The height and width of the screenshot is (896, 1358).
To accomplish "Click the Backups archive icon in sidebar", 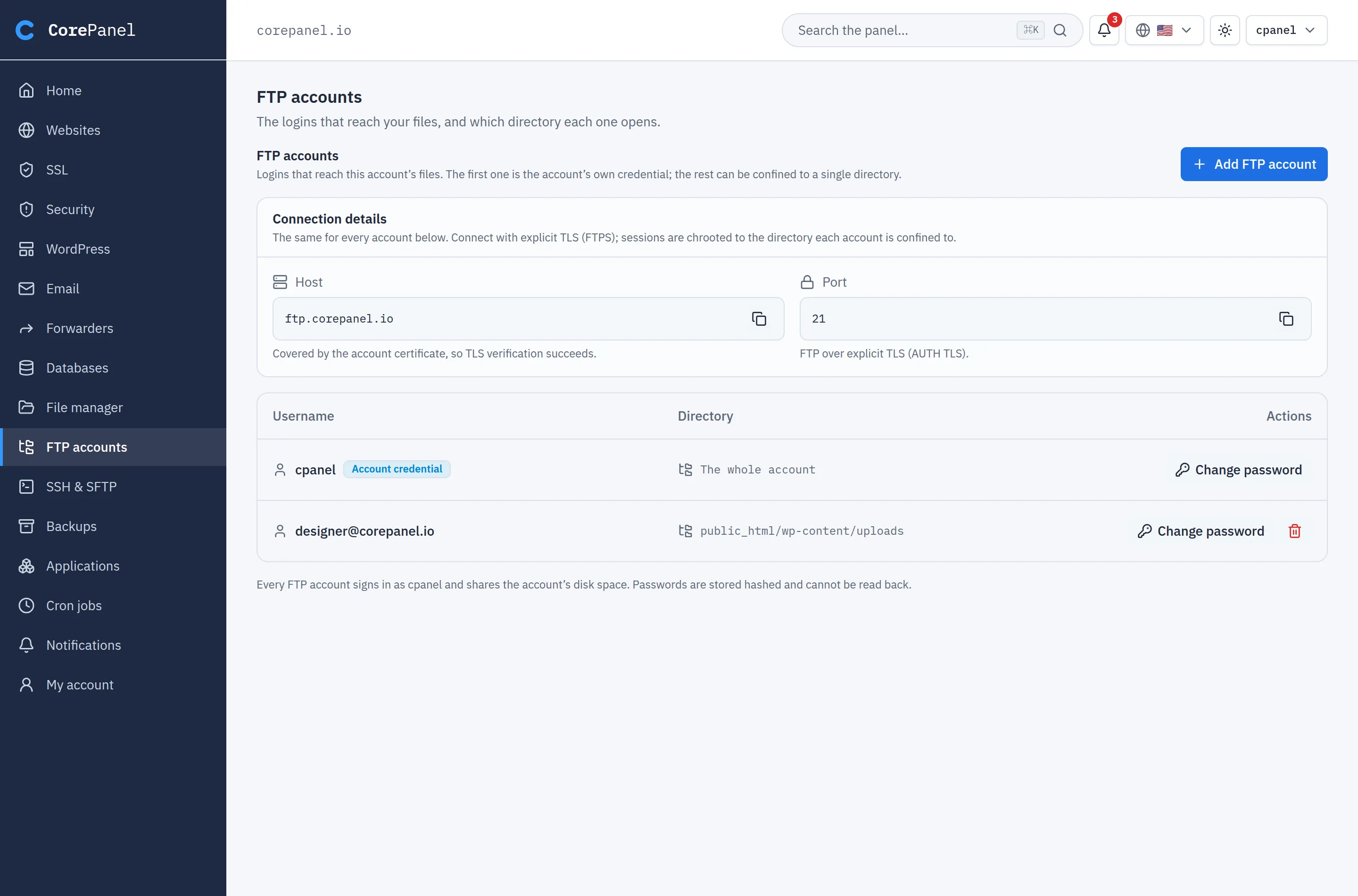I will point(26,526).
